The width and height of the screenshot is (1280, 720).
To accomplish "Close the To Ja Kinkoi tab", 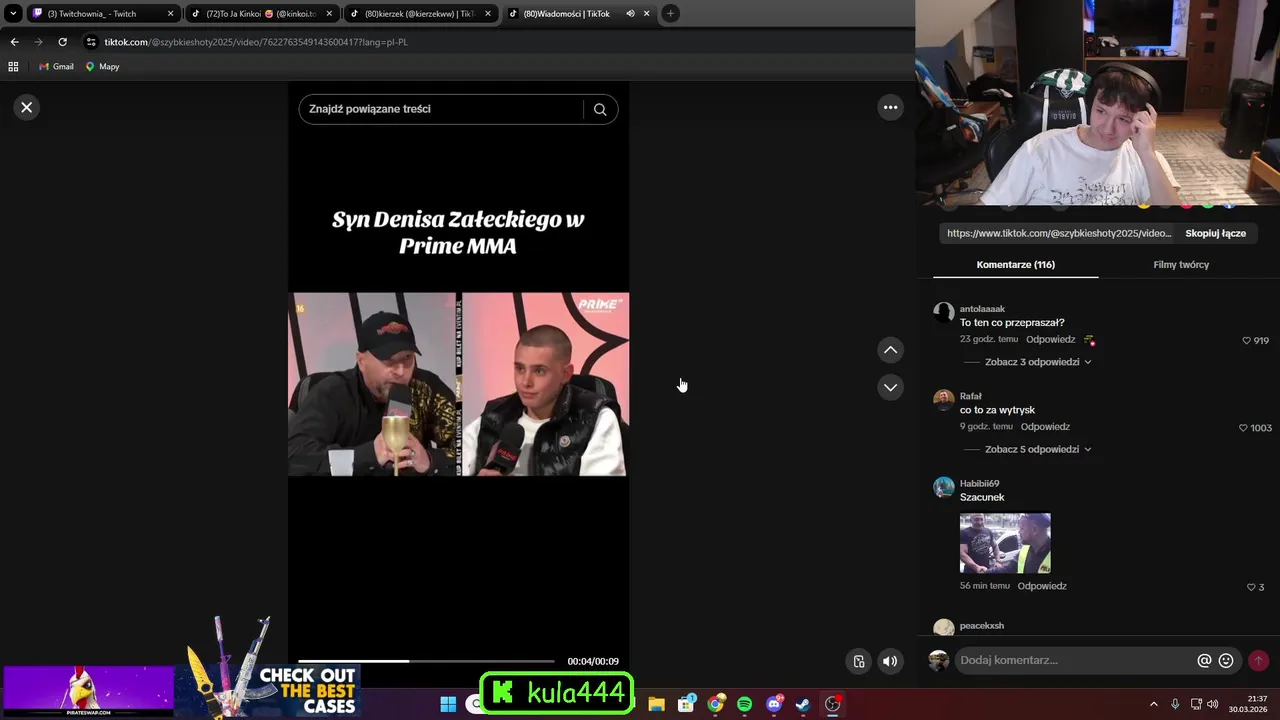I will pos(329,14).
